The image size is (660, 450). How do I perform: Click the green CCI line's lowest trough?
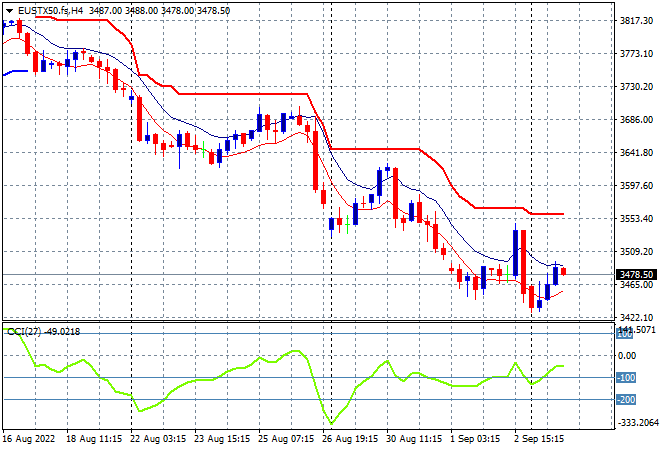[x=332, y=423]
